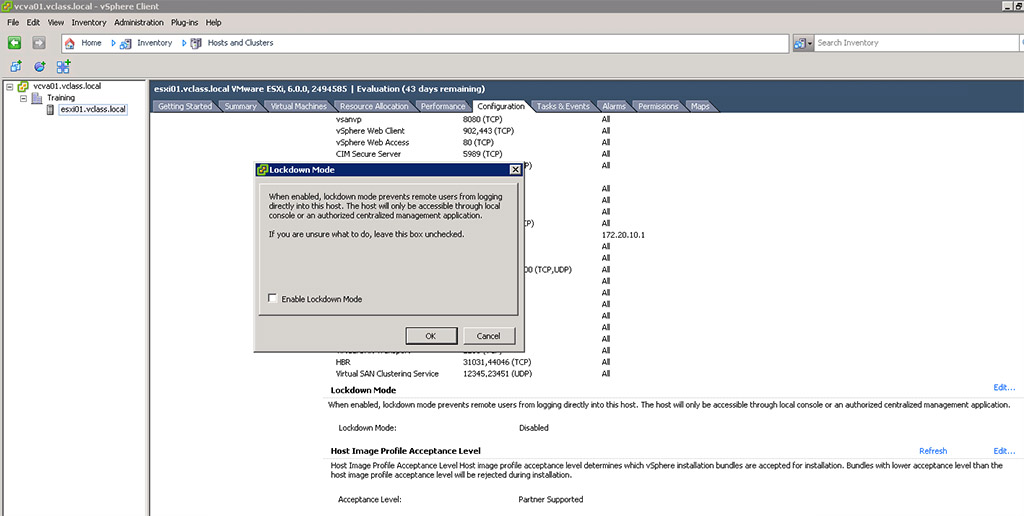Click the Lockdown Mode Disabled value
1024x516 pixels.
[x=534, y=428]
